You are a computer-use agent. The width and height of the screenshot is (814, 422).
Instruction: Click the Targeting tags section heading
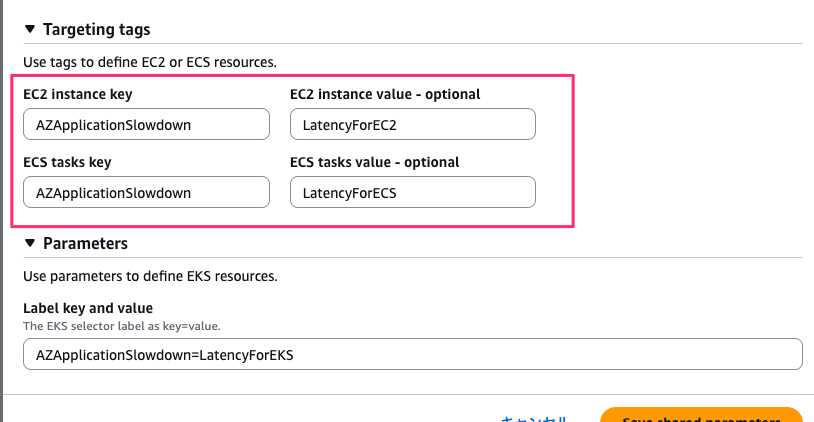pos(97,30)
